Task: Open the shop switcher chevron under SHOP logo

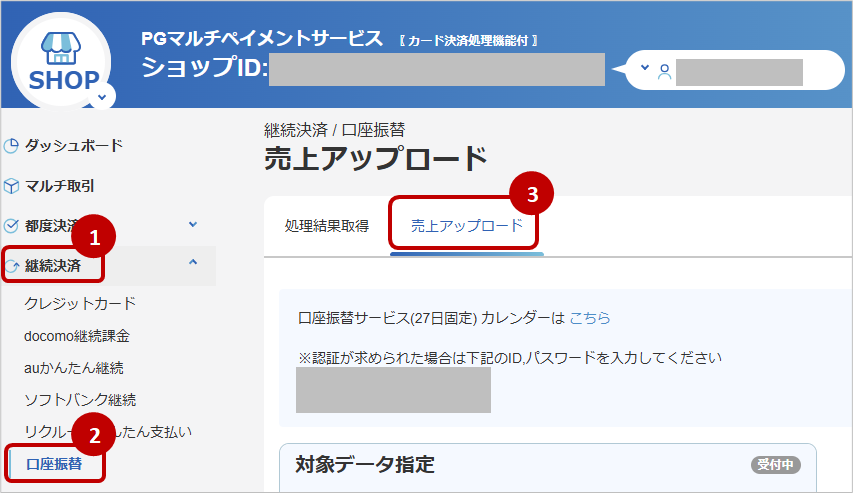Action: coord(102,97)
